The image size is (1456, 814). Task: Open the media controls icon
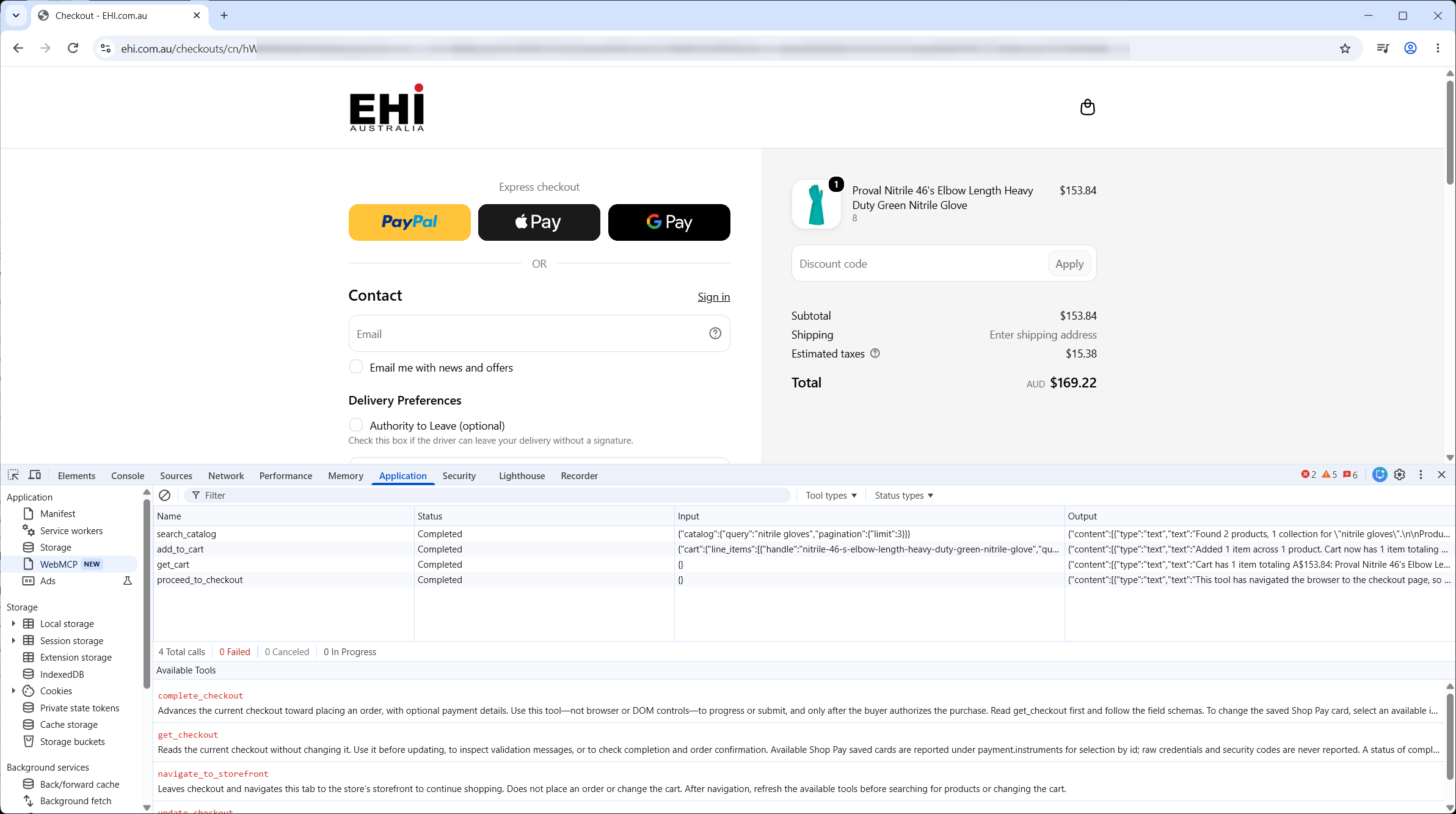tap(1383, 48)
